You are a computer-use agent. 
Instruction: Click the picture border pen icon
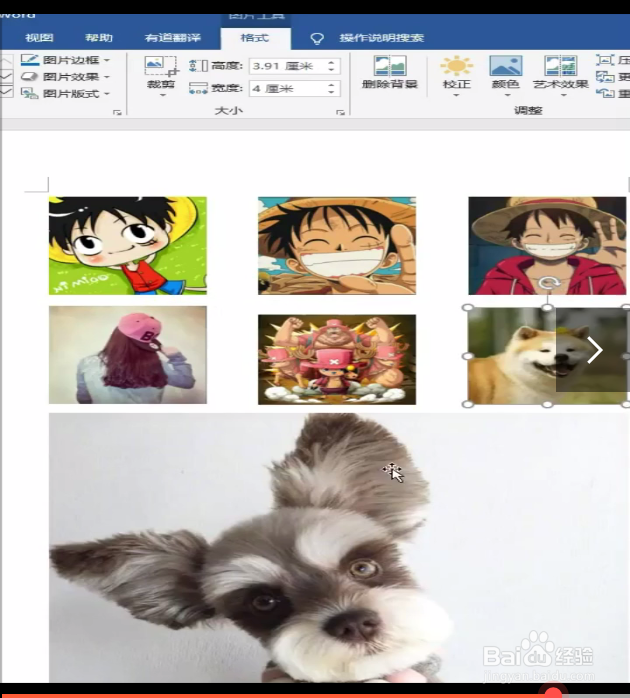click(x=30, y=60)
